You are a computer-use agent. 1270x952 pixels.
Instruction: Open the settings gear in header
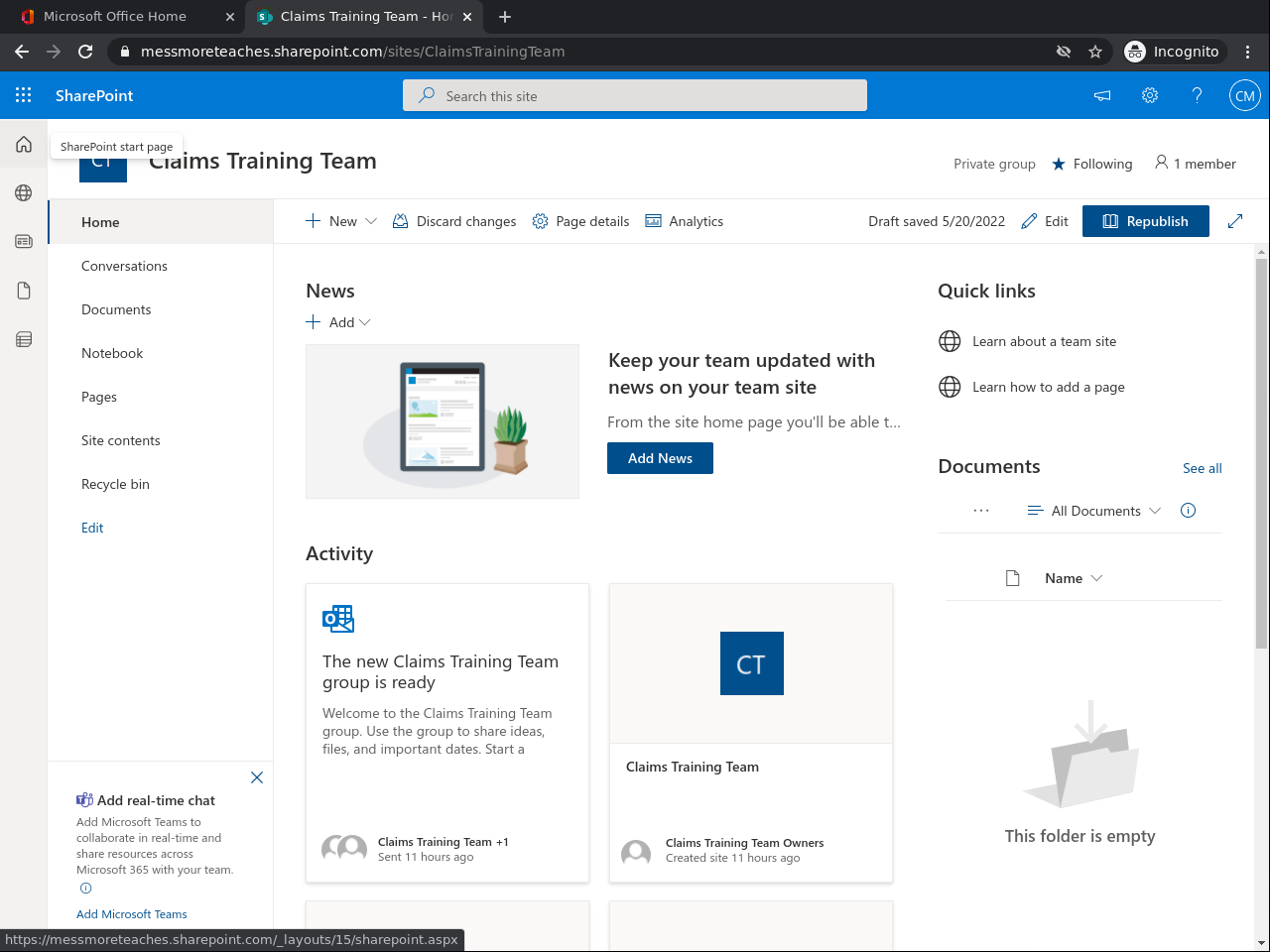coord(1150,95)
